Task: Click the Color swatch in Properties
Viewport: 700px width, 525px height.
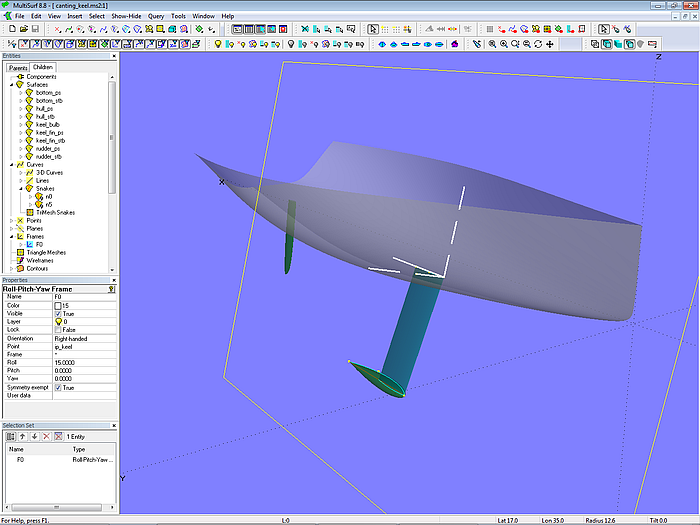Action: pos(58,305)
